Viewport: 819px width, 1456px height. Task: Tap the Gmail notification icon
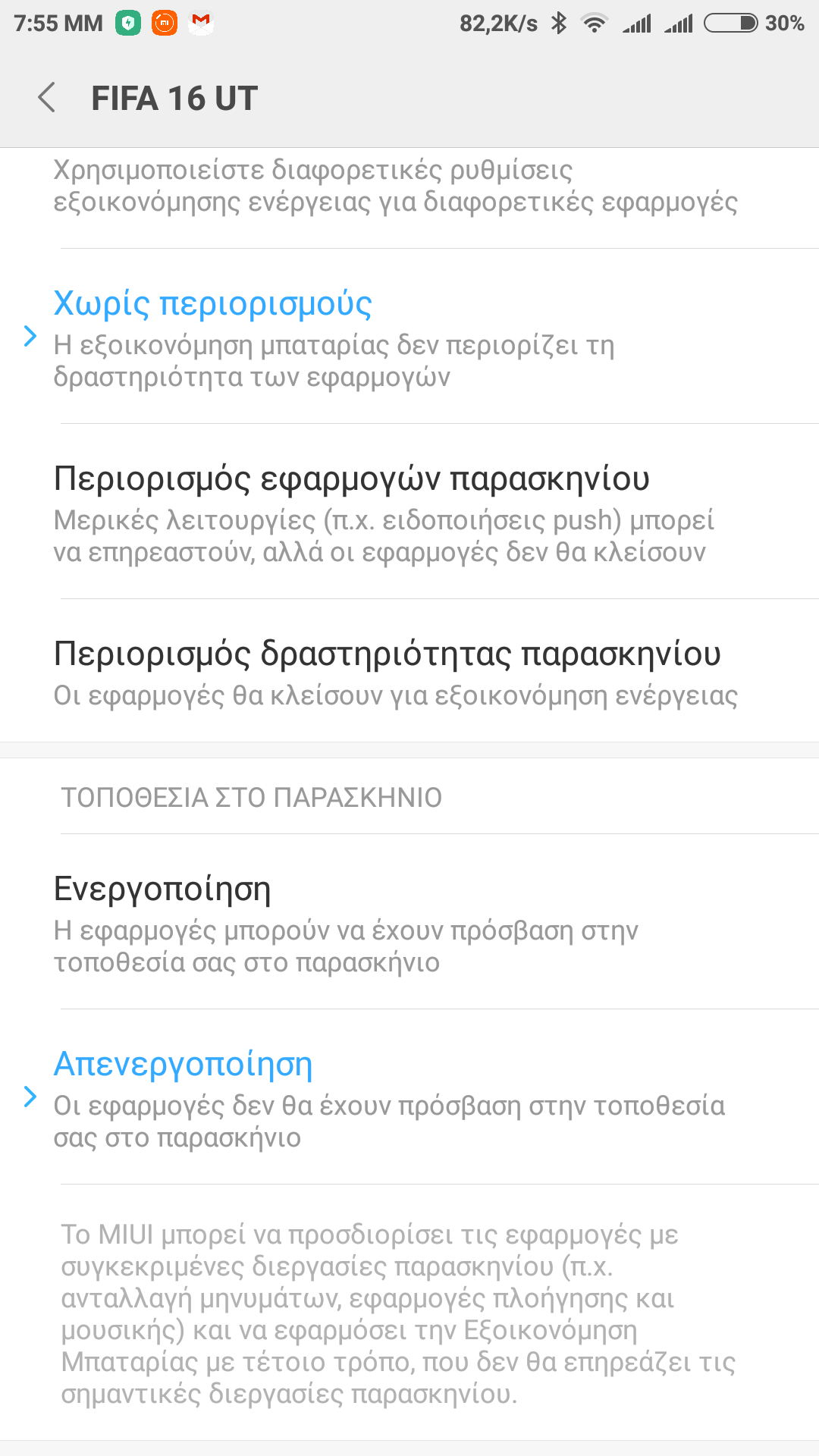[x=201, y=24]
